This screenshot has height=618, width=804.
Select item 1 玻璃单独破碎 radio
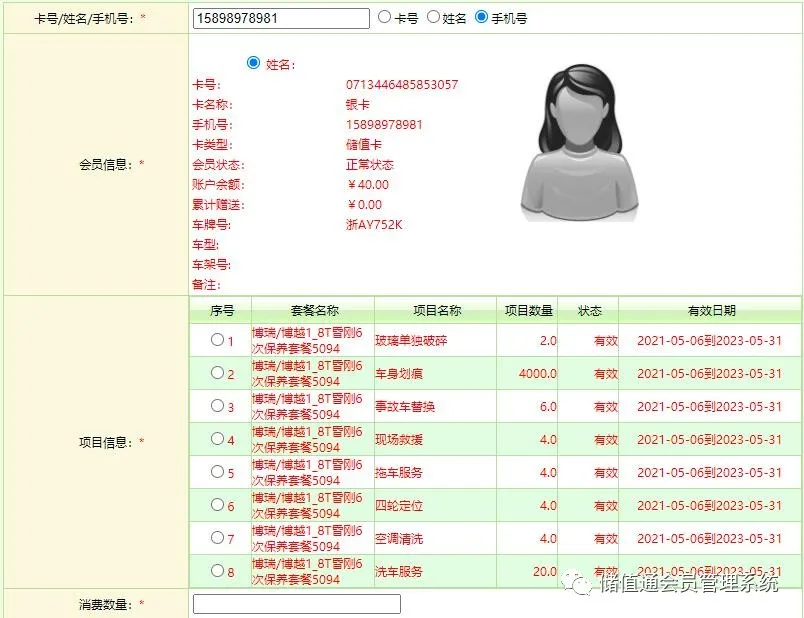217,340
